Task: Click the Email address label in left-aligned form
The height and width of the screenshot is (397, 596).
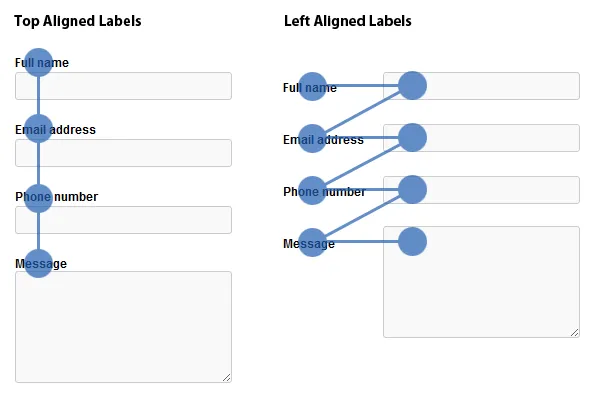Action: pyautogui.click(x=323, y=140)
